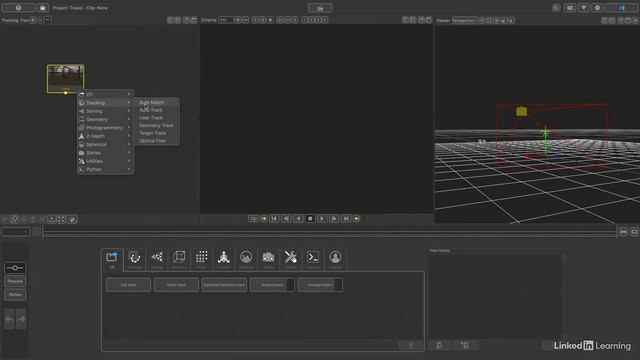Open the Z-Depth icon tab
Viewport: 640px width, 360px height.
tap(224, 260)
